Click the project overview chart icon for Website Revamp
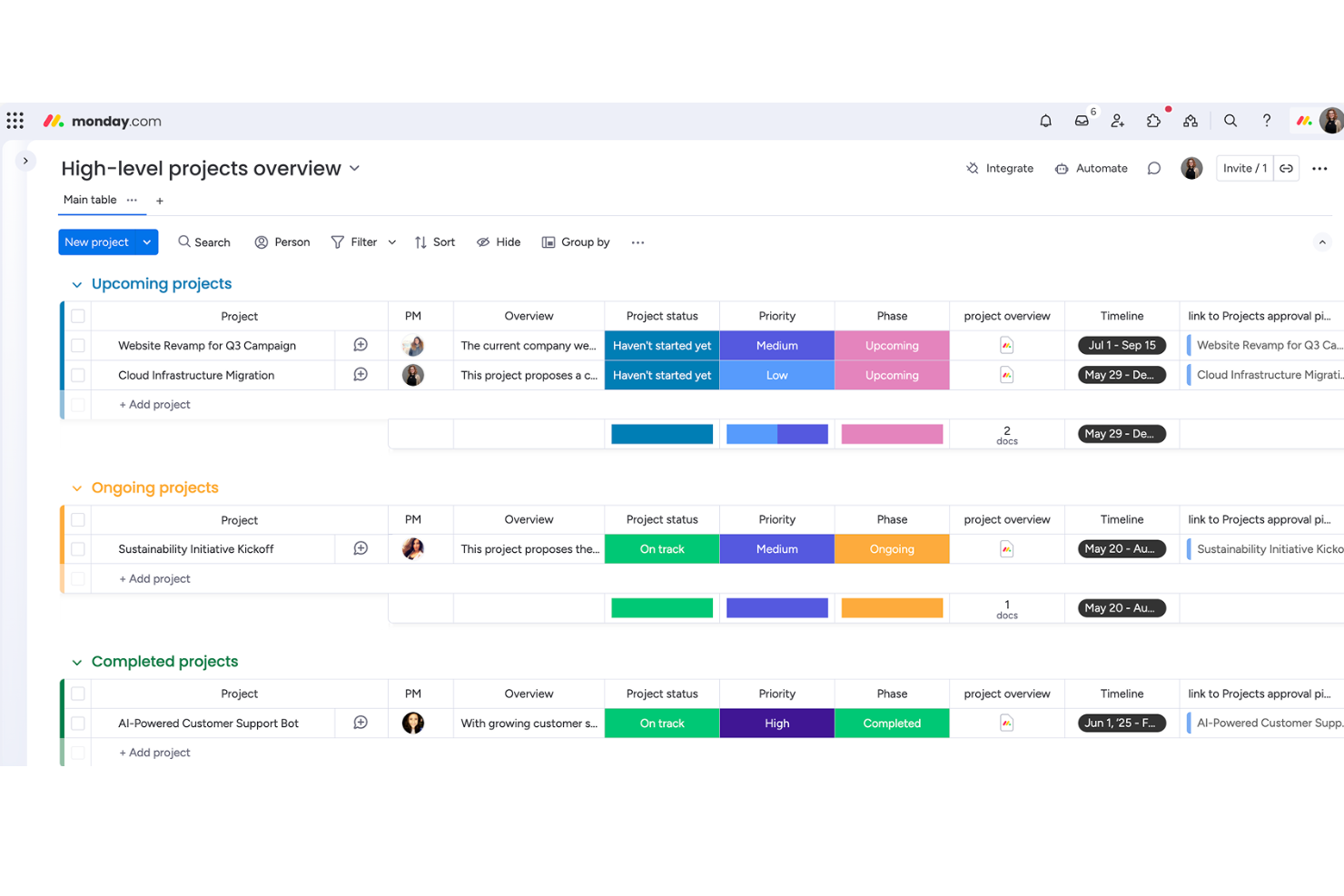 click(x=1006, y=345)
